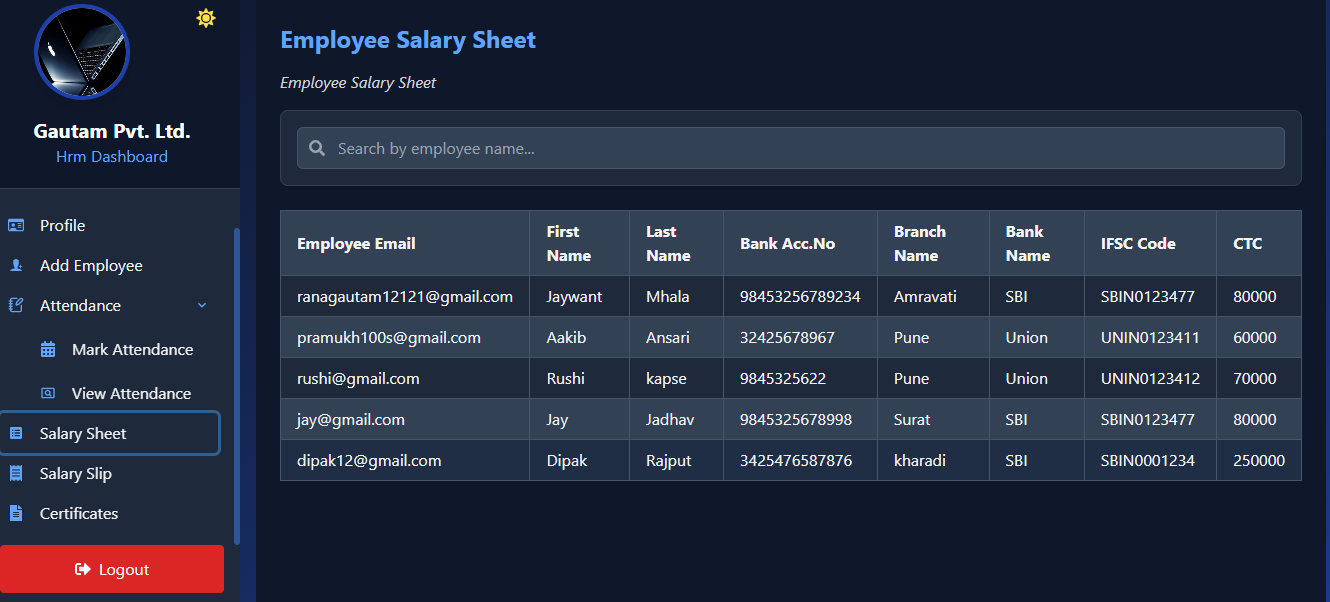Viewport: 1330px width, 602px height.
Task: Click the Hrm Dashboard link
Action: 112,156
